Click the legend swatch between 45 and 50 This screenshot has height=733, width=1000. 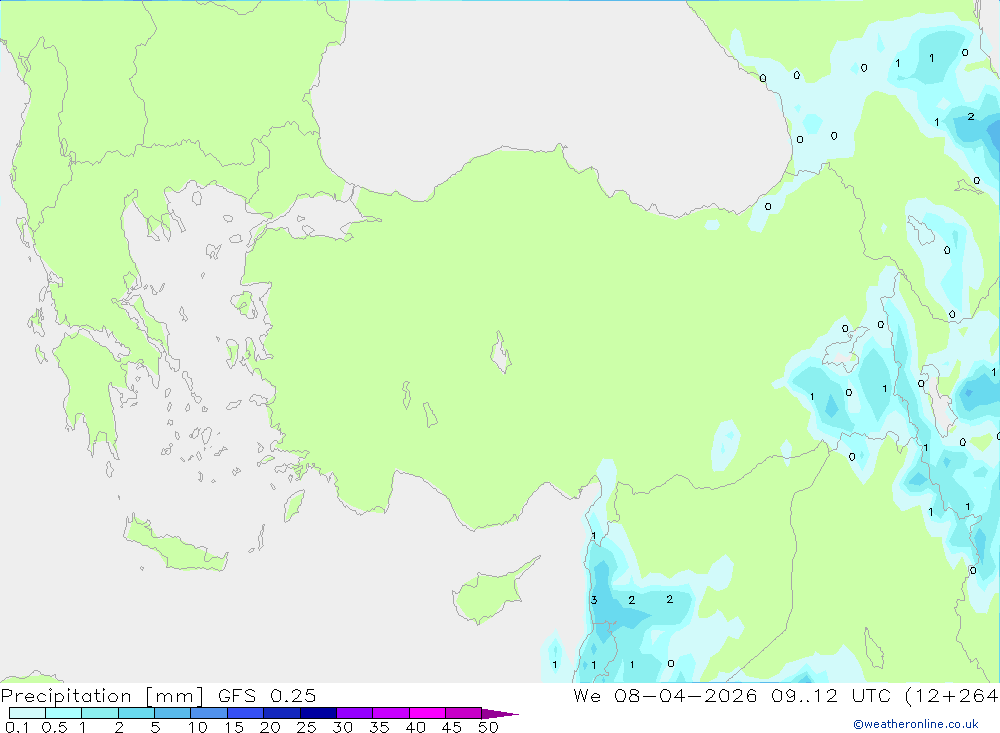point(464,713)
